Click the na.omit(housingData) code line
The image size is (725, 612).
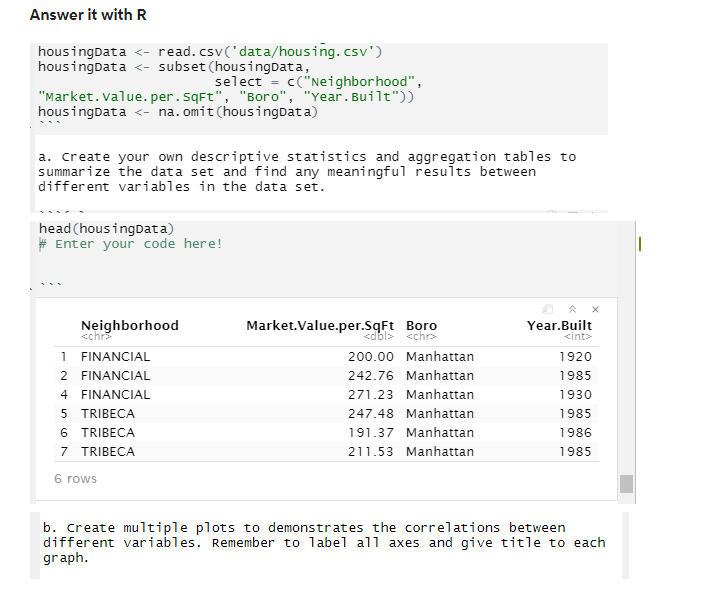point(178,112)
